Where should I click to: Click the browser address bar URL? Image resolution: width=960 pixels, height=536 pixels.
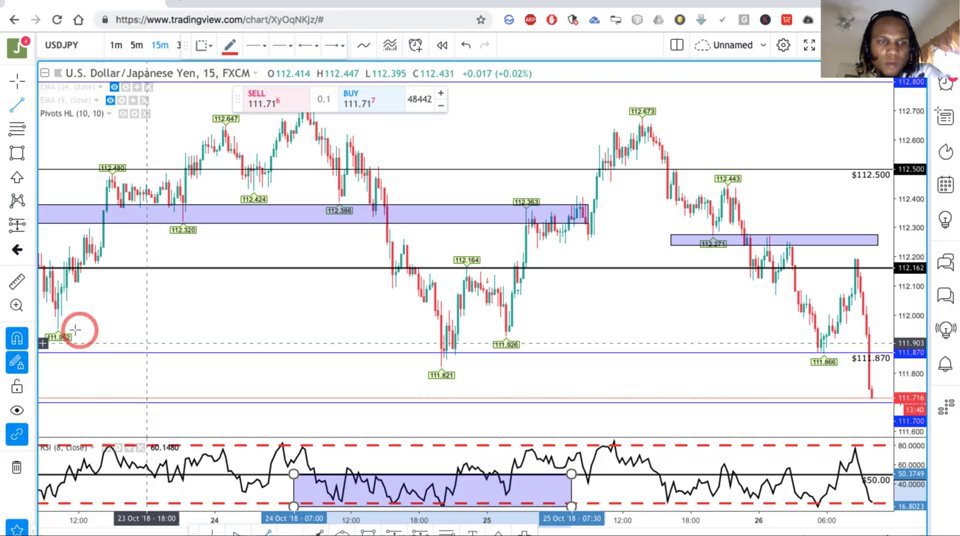(220, 20)
